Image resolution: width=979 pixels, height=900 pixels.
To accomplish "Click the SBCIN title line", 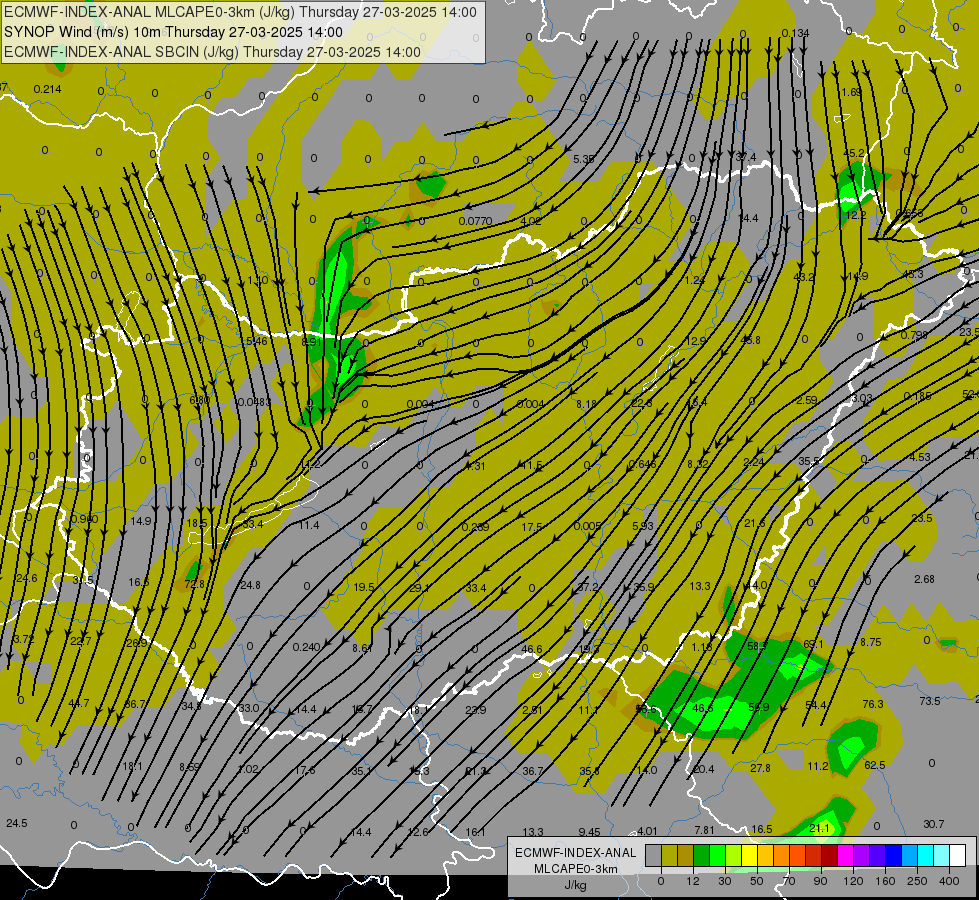I will pyautogui.click(x=212, y=52).
